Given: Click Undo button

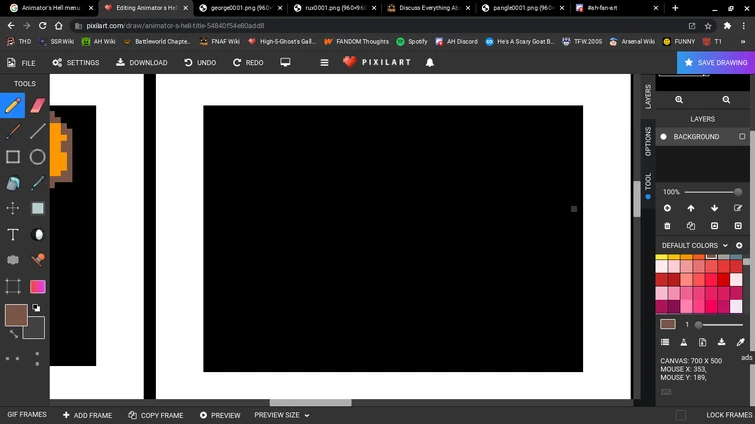Looking at the screenshot, I should 200,63.
